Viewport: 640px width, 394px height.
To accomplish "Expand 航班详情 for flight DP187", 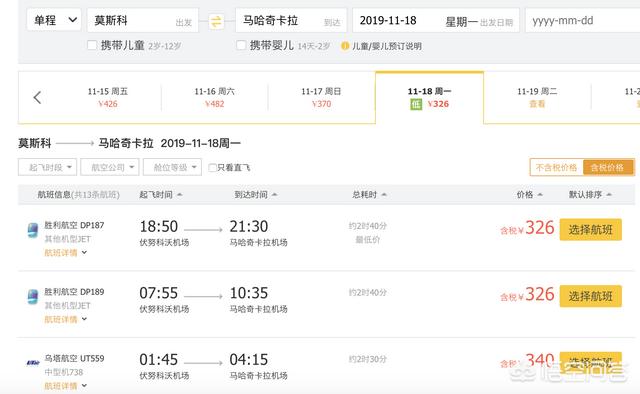I will [65, 253].
